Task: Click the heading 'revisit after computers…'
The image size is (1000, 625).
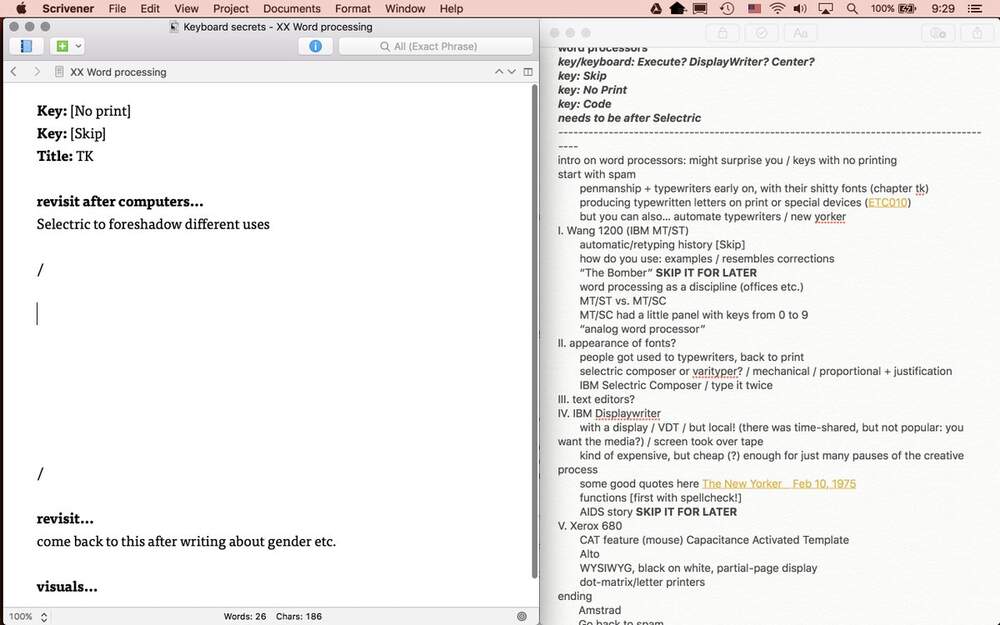Action: pos(120,202)
